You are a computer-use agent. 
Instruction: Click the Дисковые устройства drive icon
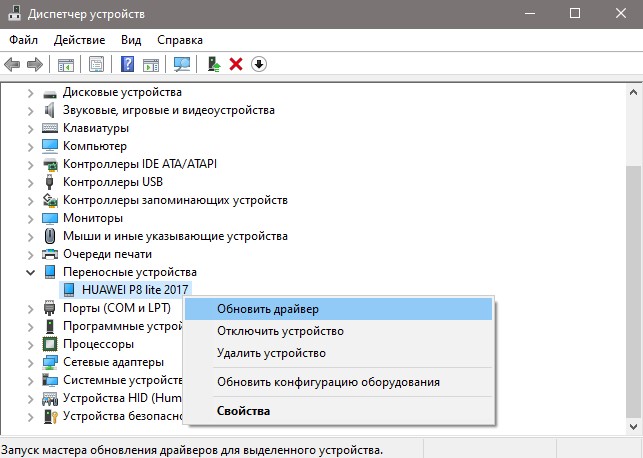[x=50, y=93]
